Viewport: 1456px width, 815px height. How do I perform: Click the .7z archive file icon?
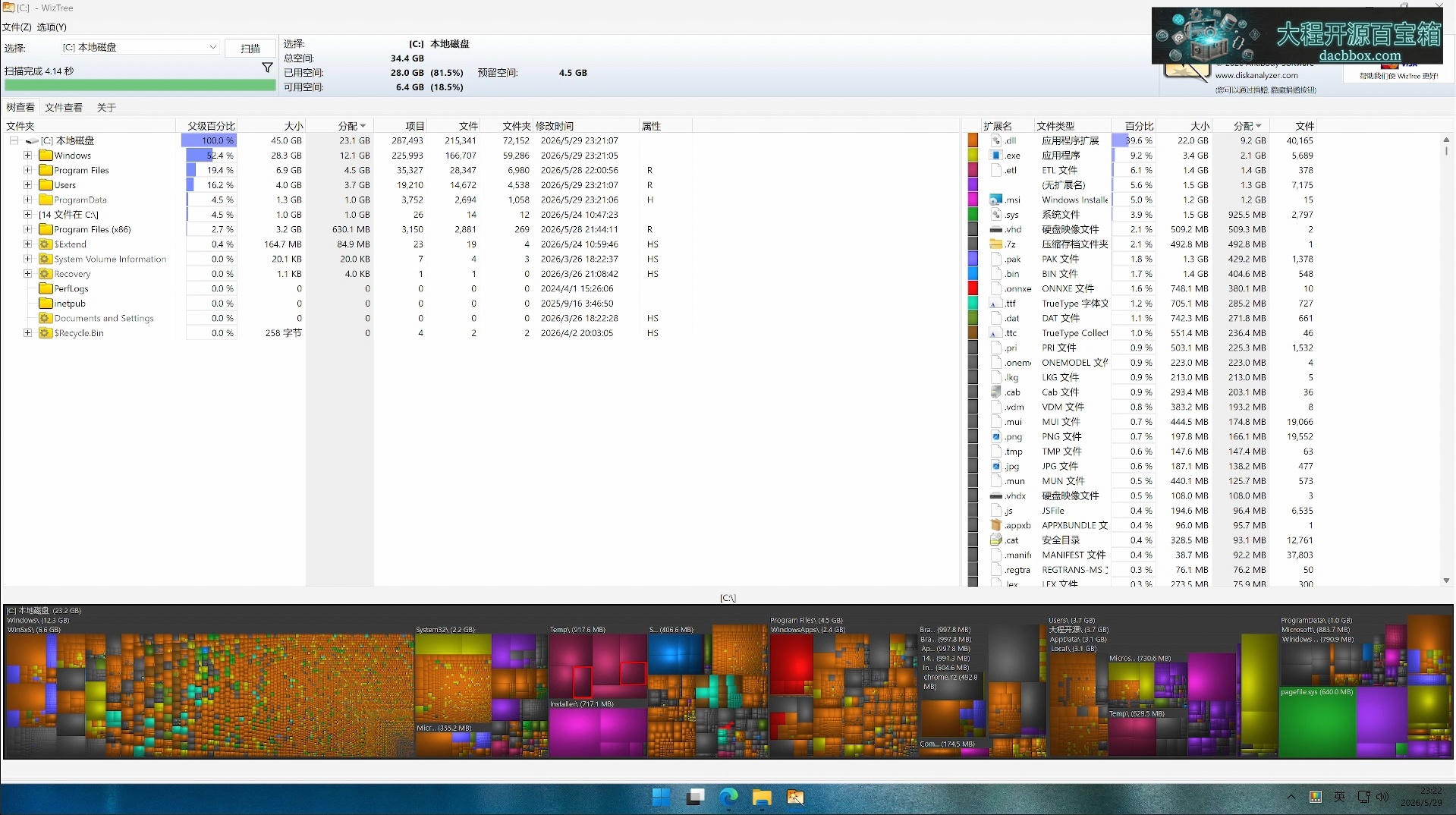tap(996, 244)
